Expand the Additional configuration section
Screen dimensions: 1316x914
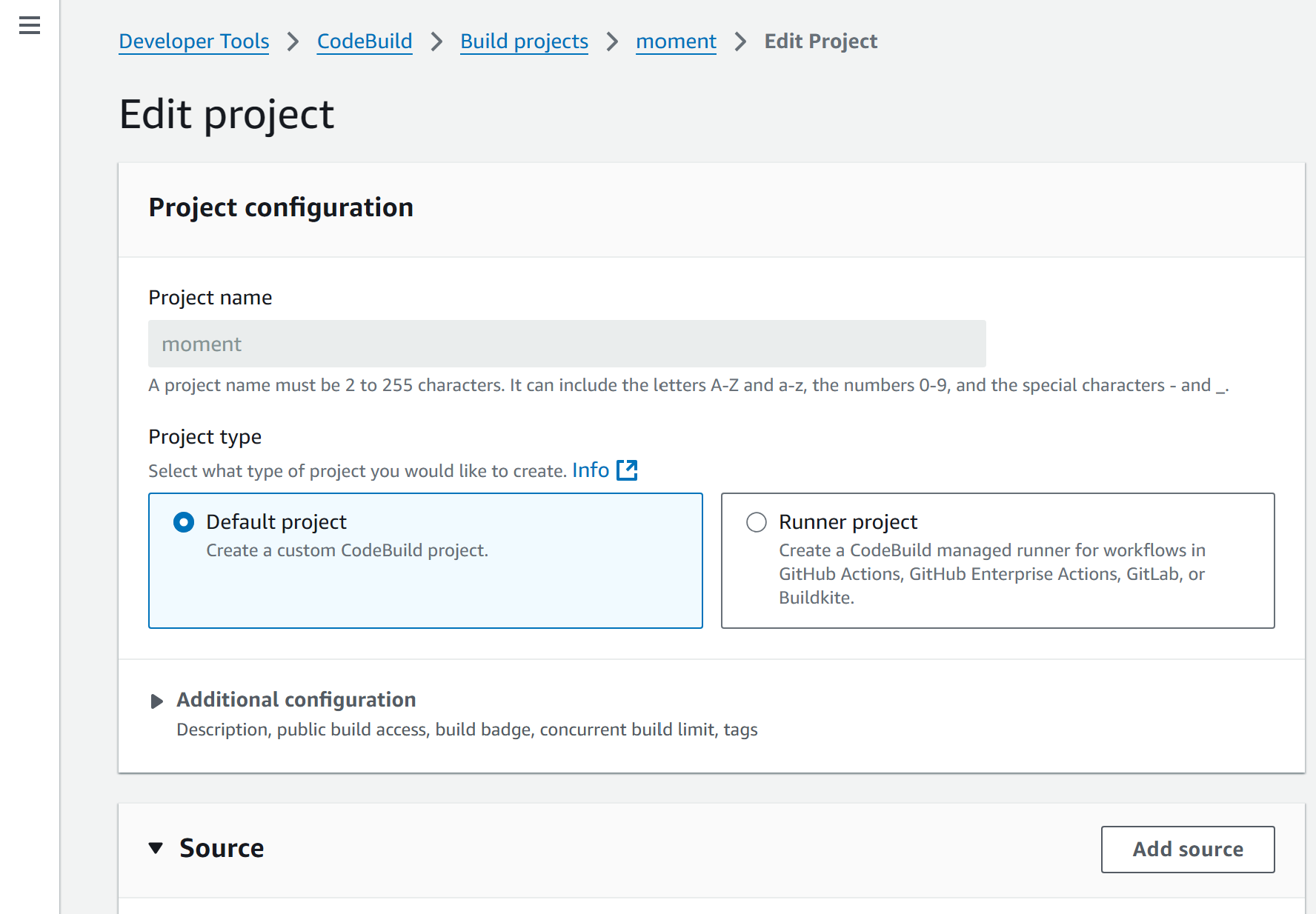(156, 701)
